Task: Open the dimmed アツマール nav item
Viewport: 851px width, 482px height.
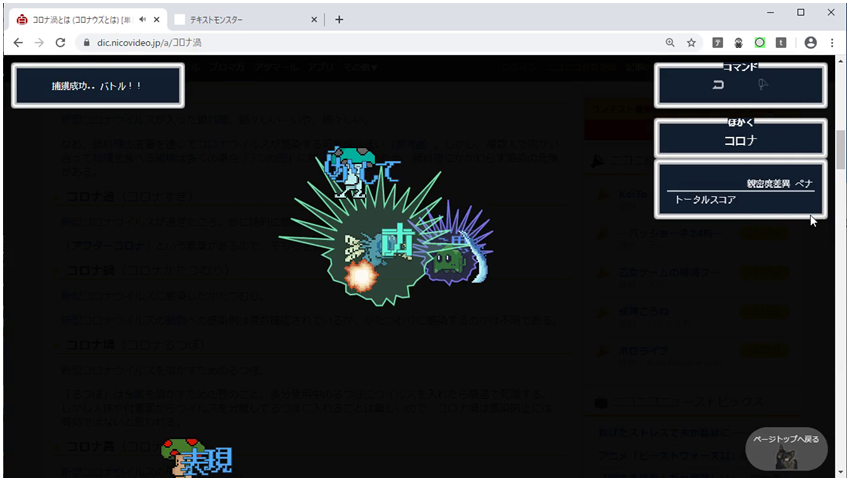Action: coord(277,67)
